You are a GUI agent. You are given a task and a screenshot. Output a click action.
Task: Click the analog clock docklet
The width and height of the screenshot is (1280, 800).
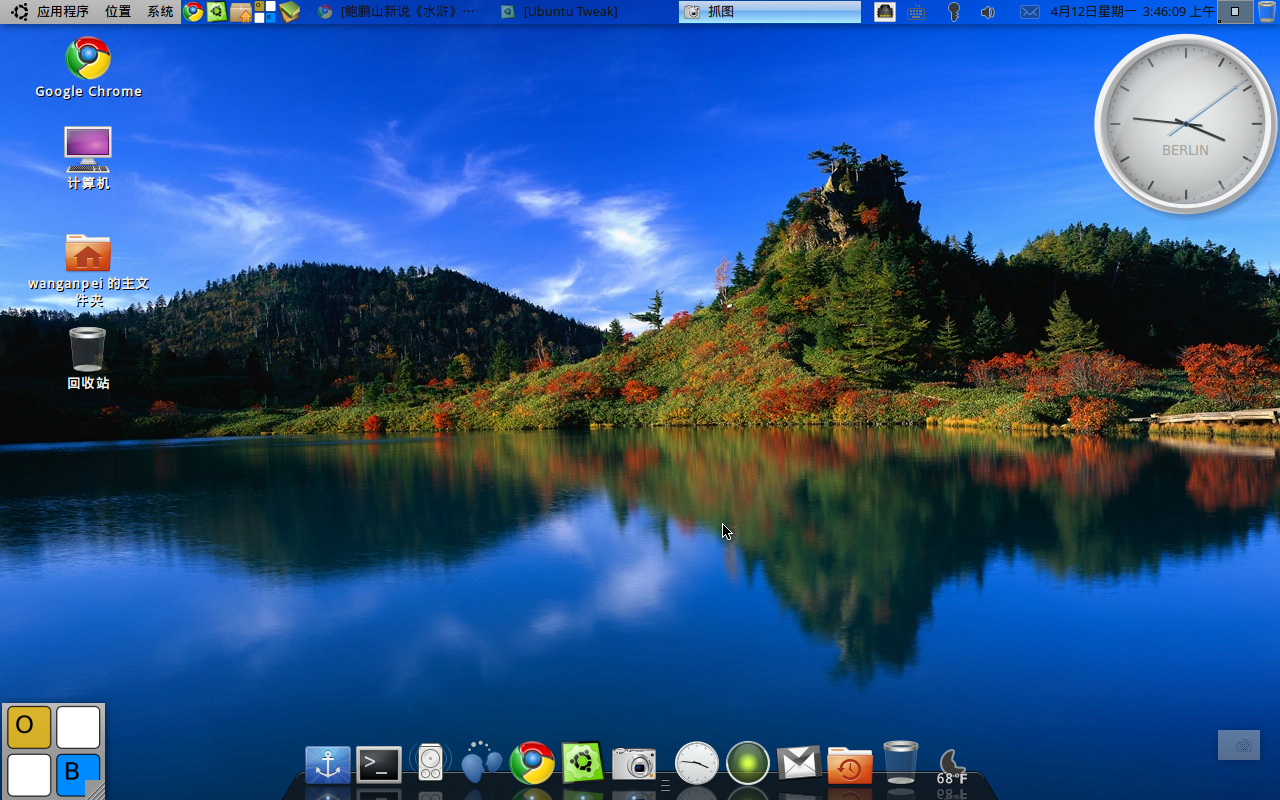697,763
